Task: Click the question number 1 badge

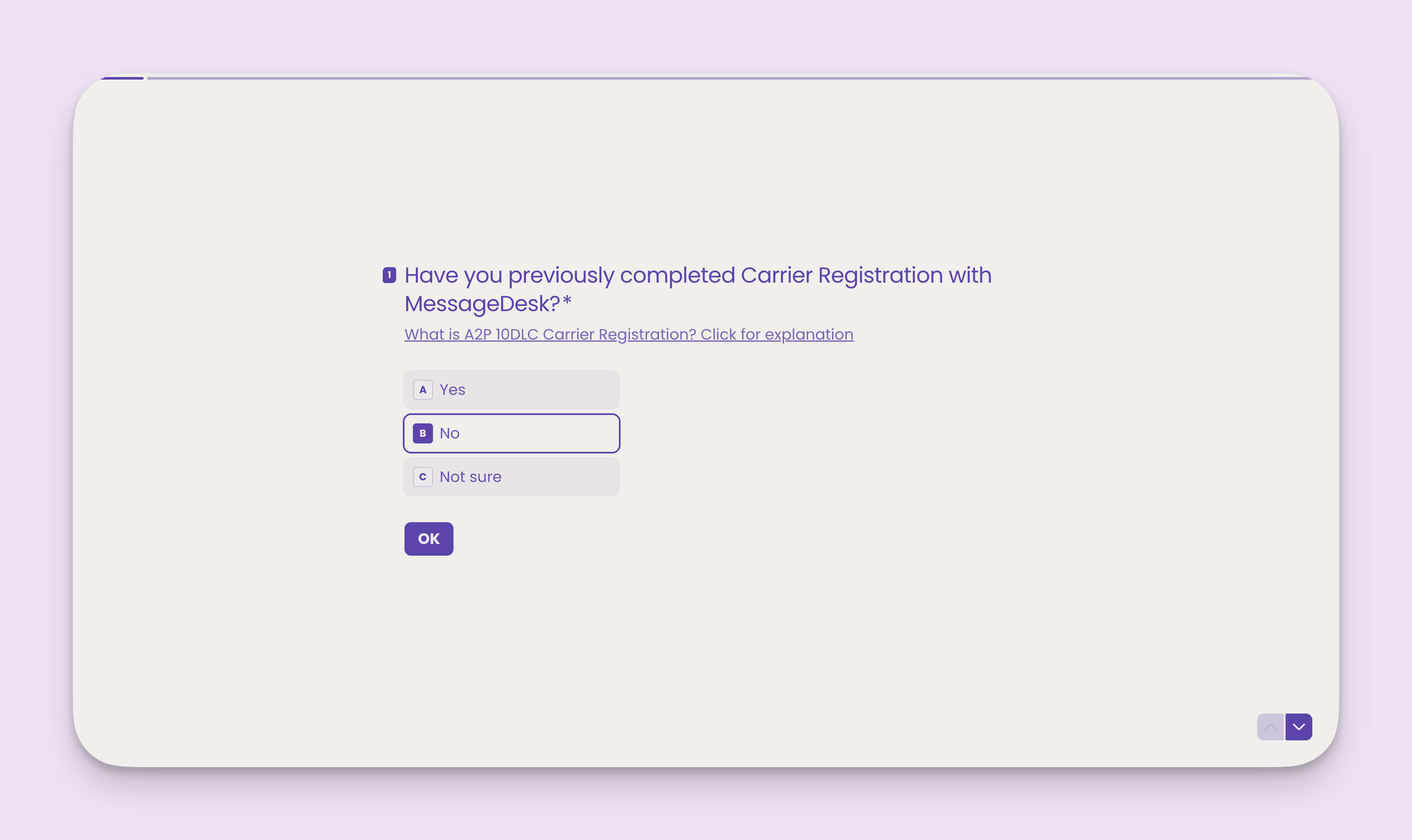Action: (389, 276)
